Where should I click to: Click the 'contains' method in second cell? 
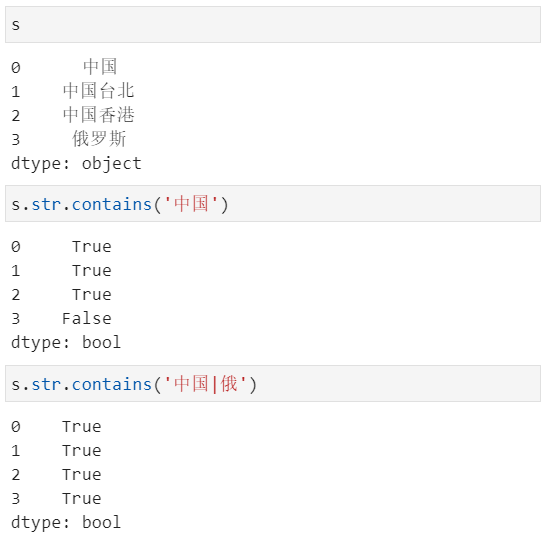pyautogui.click(x=112, y=204)
